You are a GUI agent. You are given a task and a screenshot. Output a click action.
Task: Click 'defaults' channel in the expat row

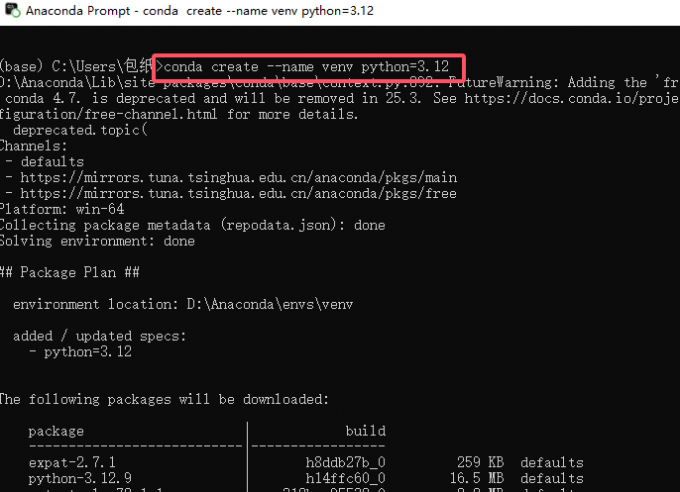[552, 462]
